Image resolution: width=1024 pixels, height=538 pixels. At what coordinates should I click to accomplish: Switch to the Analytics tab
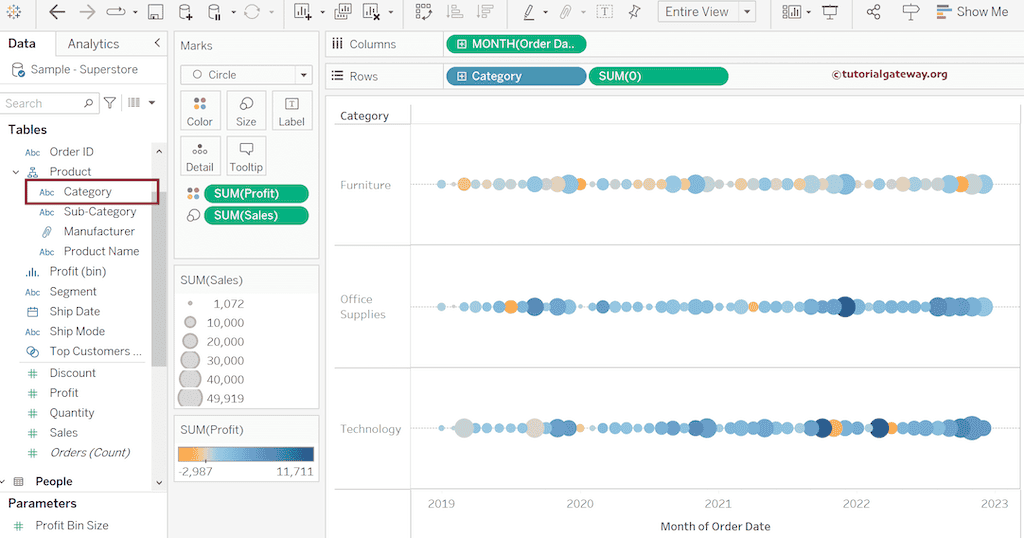pyautogui.click(x=93, y=44)
